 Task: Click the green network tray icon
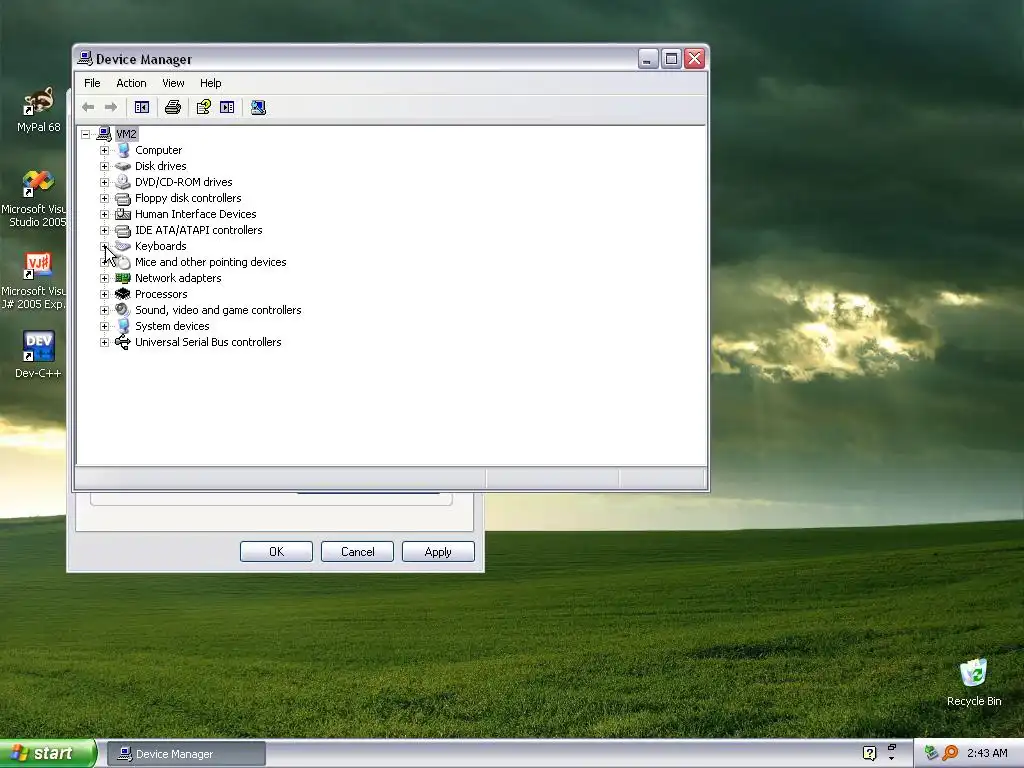click(x=931, y=753)
